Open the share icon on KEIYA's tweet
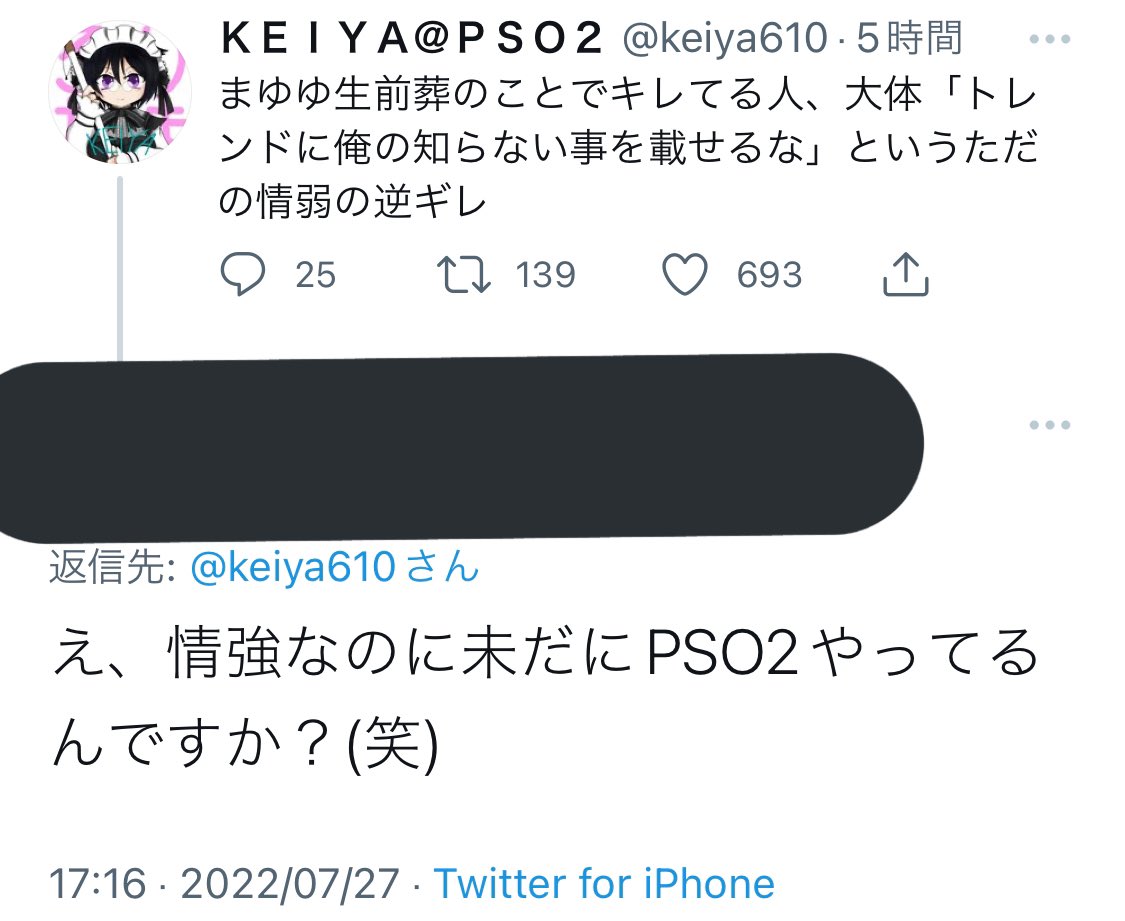 905,274
